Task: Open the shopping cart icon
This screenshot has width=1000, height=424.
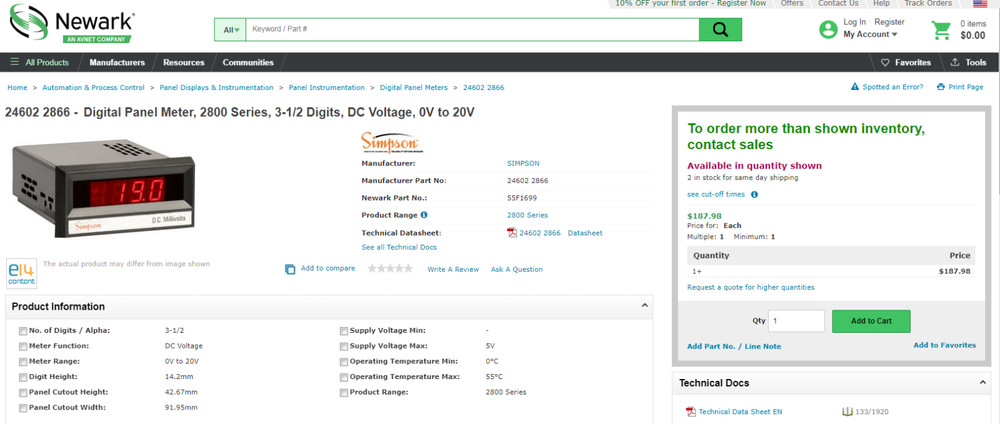Action: (941, 30)
